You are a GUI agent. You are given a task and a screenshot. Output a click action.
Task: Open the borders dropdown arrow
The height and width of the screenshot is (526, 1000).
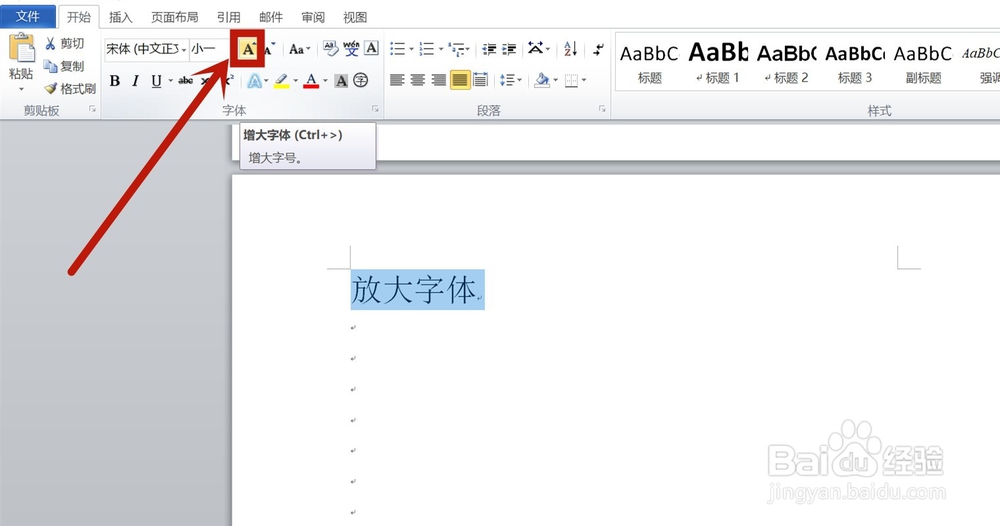(x=584, y=80)
